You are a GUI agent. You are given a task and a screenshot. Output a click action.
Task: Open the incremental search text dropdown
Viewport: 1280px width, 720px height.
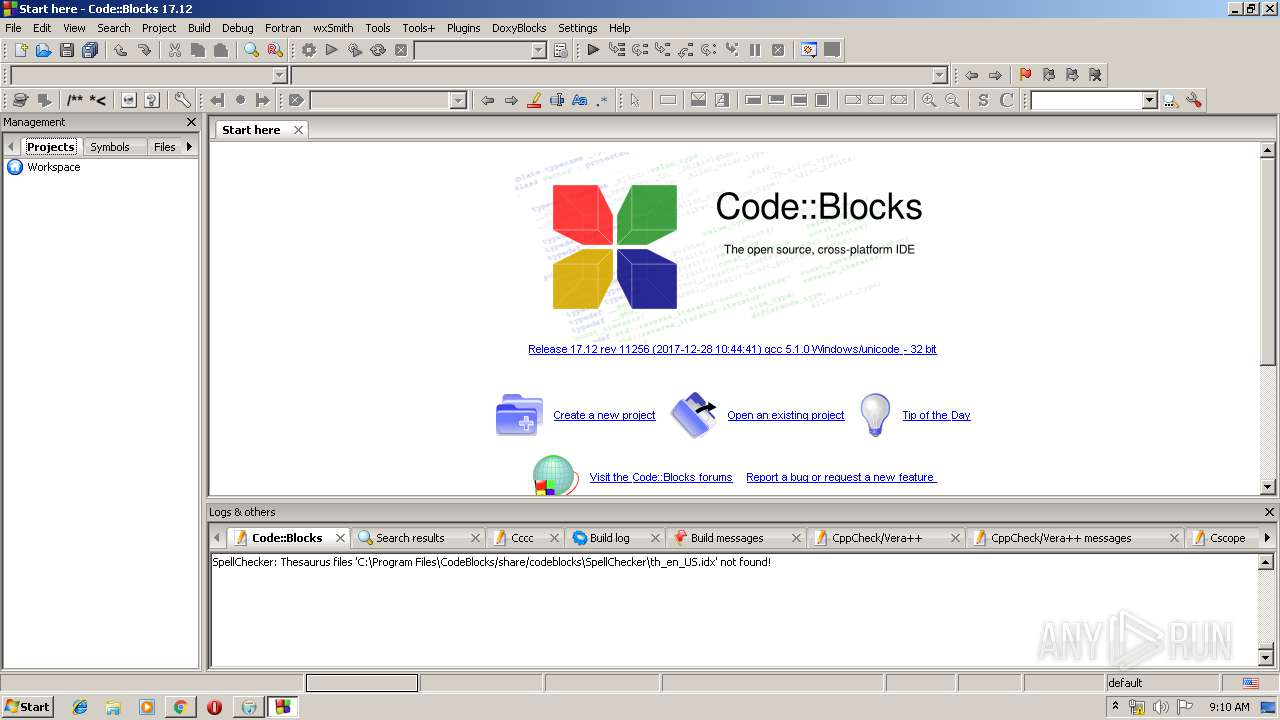(x=458, y=100)
